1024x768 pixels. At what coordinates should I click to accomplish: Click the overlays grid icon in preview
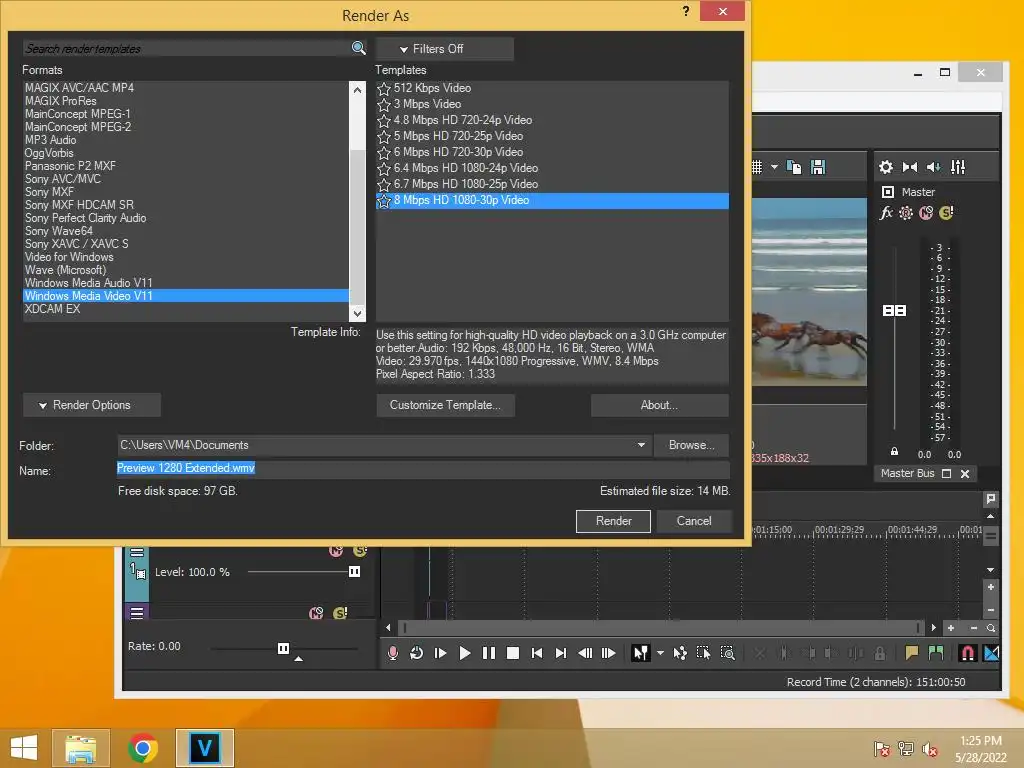(758, 167)
